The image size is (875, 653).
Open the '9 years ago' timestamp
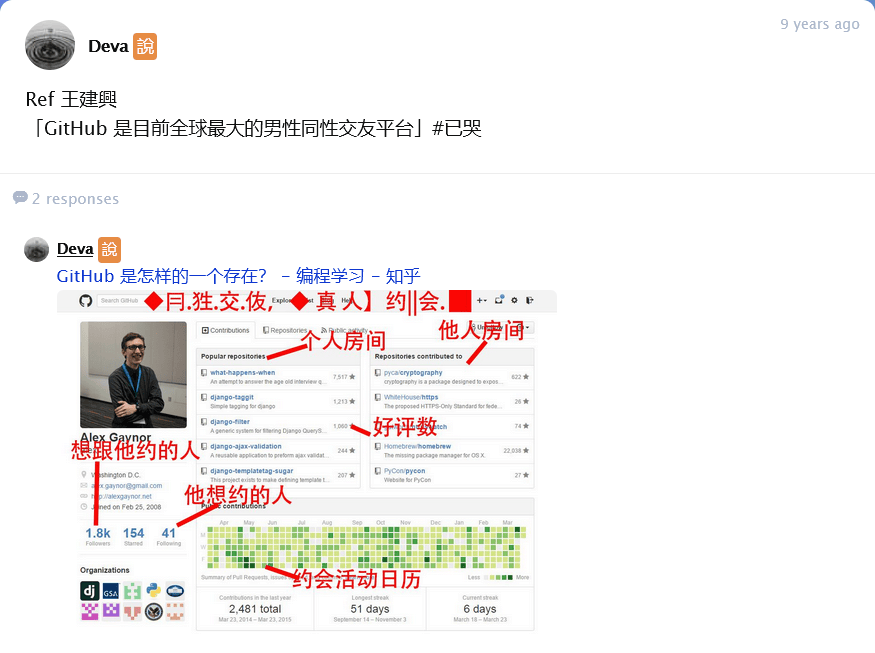tap(820, 24)
